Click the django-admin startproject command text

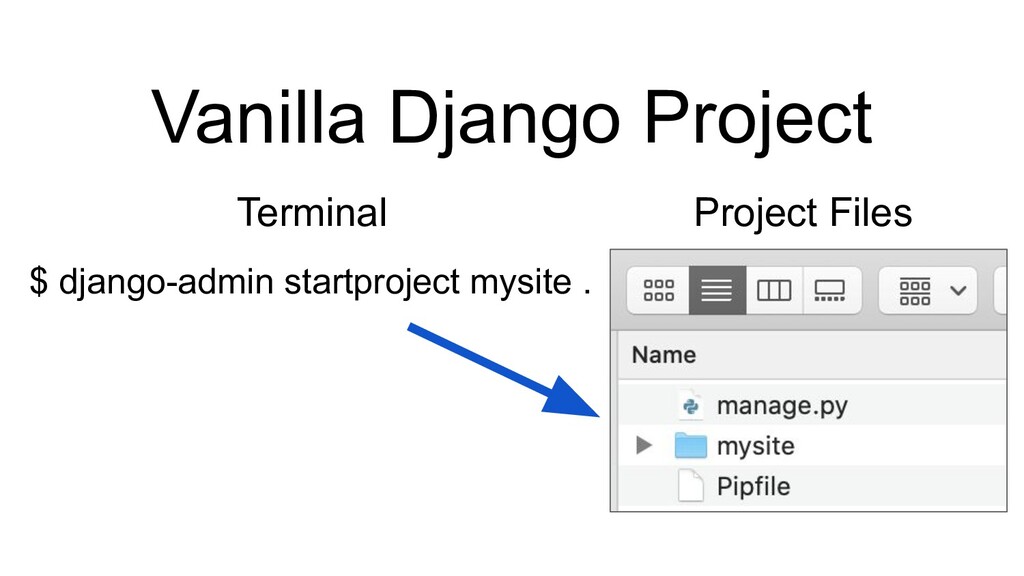point(310,282)
